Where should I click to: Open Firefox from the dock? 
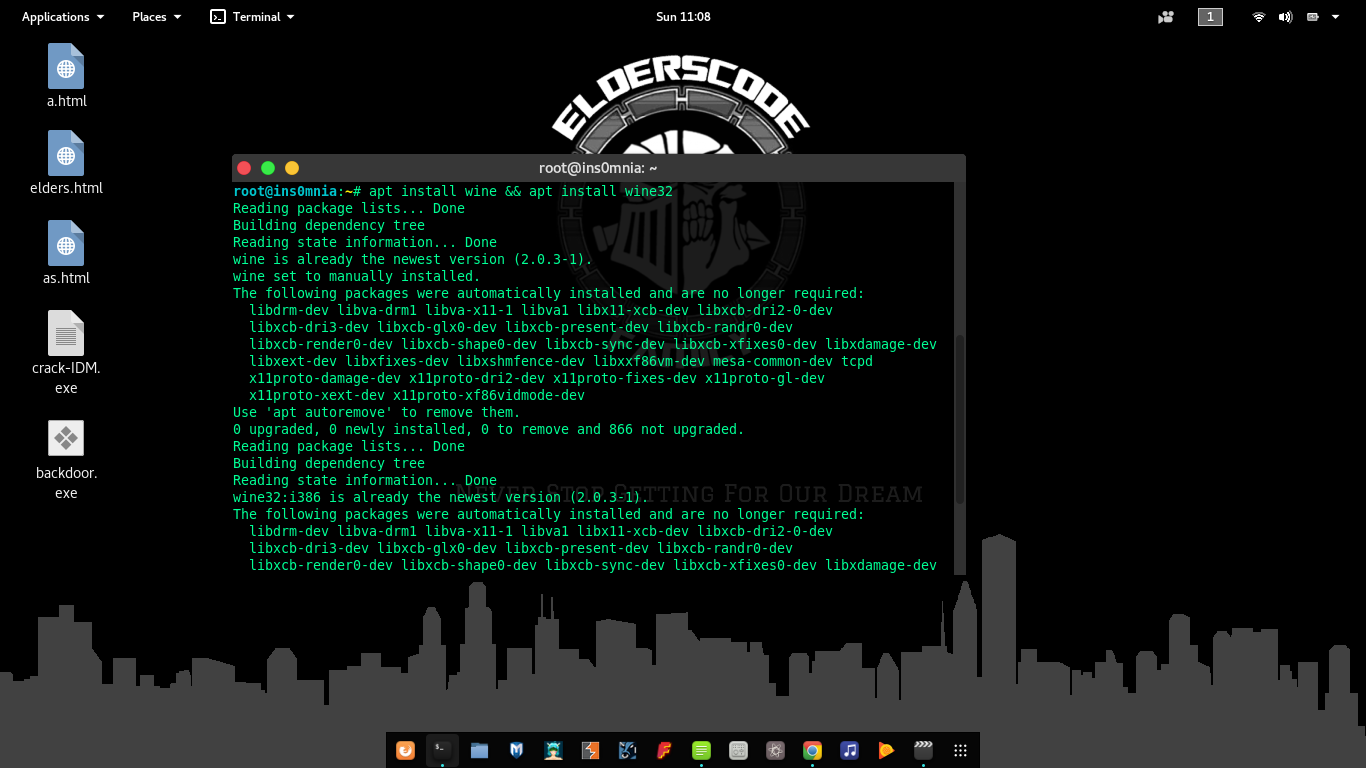(x=405, y=750)
